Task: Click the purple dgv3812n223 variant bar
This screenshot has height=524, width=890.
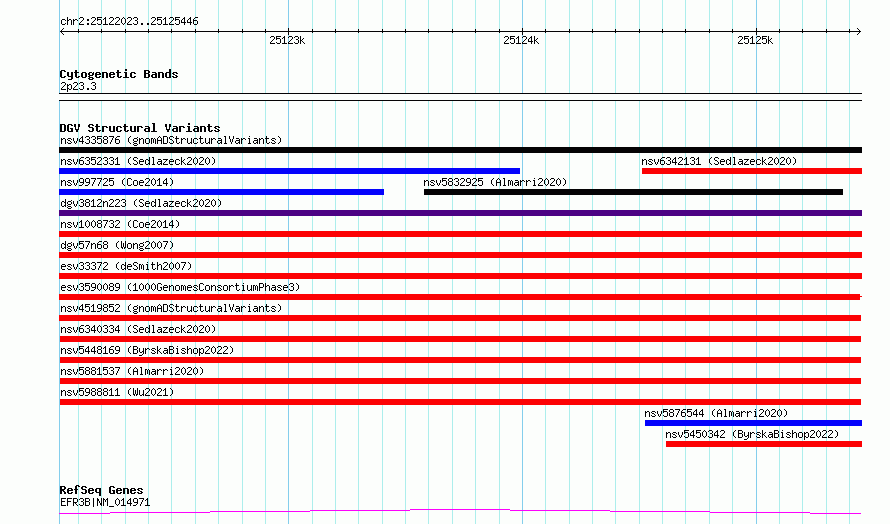Action: 460,213
